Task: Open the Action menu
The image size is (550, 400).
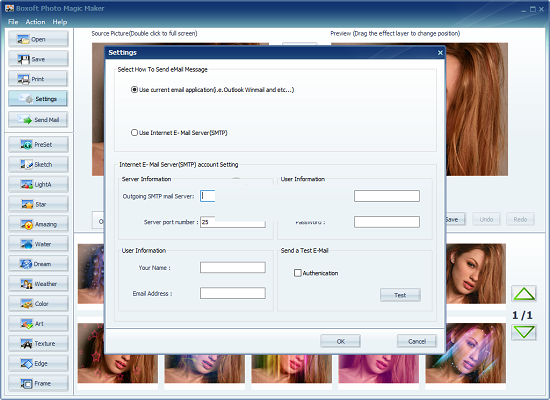Action: pyautogui.click(x=35, y=22)
